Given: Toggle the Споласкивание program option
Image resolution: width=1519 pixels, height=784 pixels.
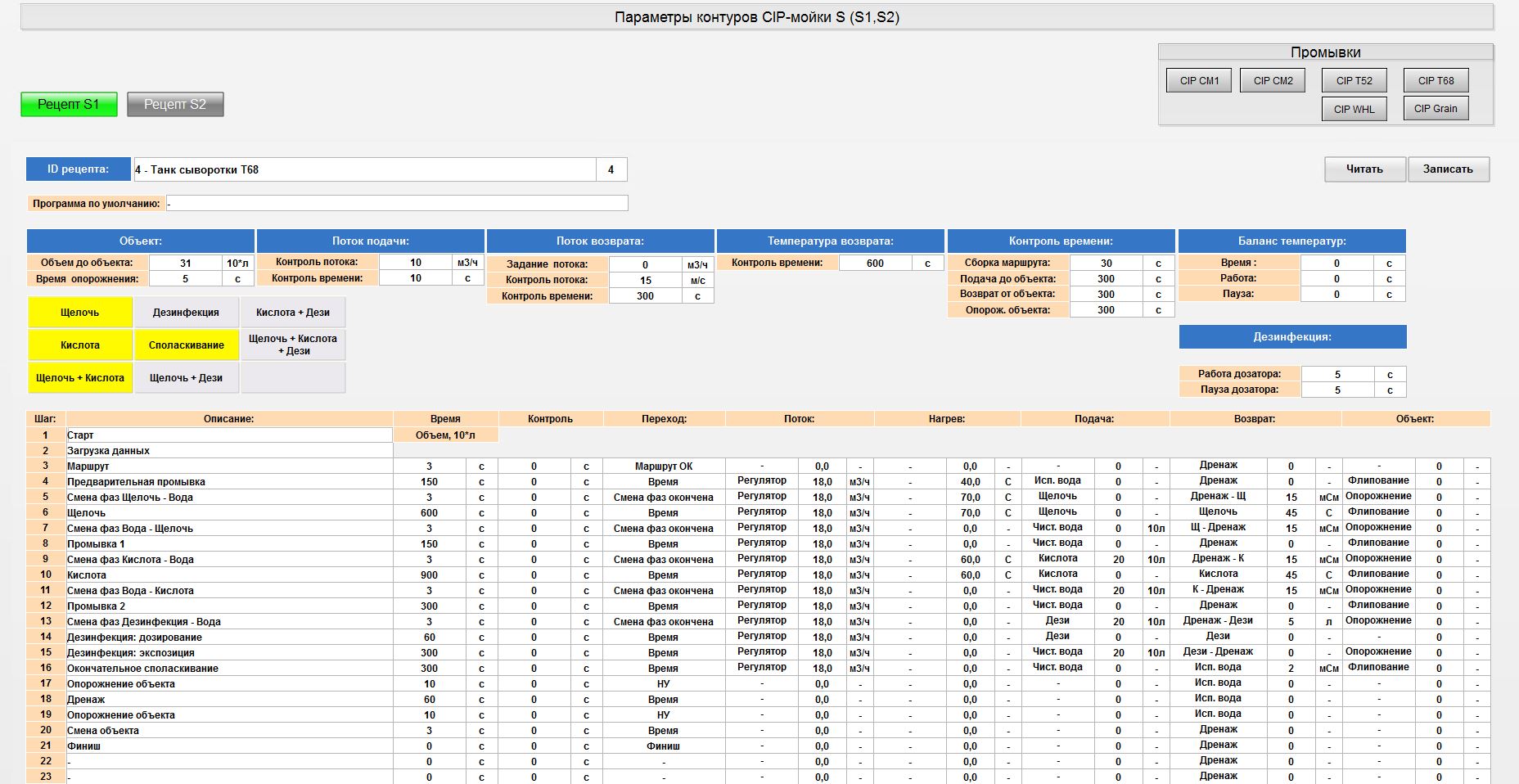Looking at the screenshot, I should [187, 345].
